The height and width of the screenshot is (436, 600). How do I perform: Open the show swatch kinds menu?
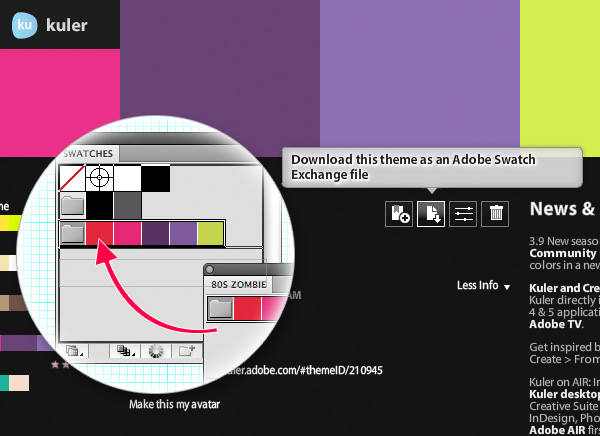pos(126,351)
